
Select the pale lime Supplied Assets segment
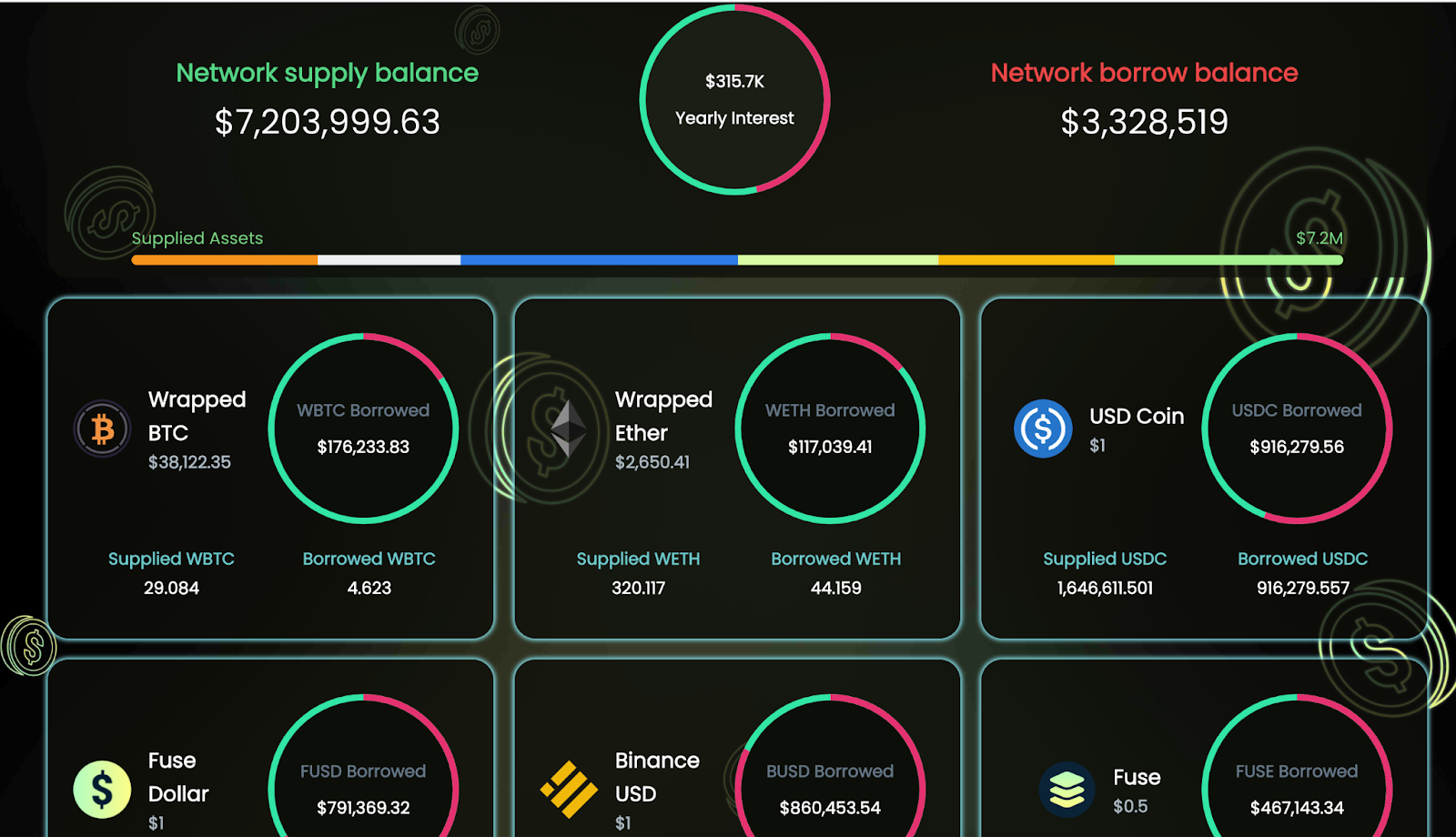pyautogui.click(x=838, y=260)
